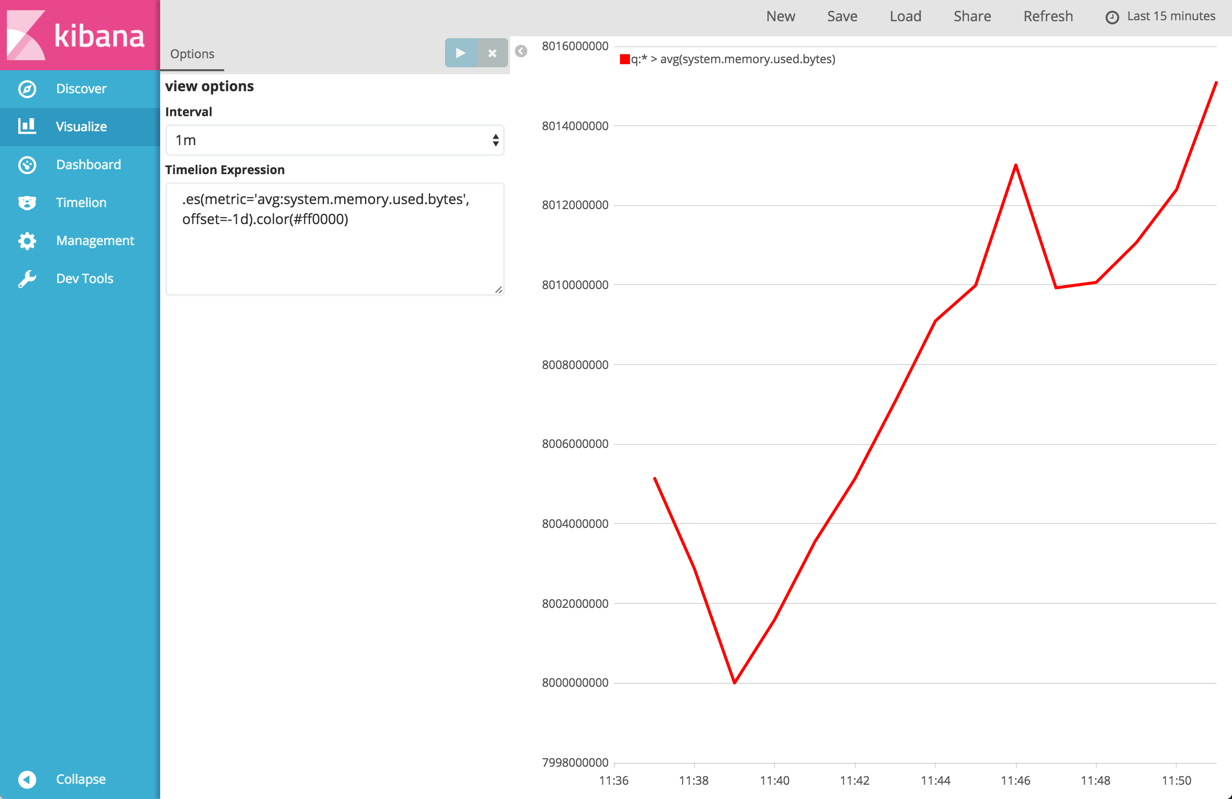Discard changes with the x button
Screen dimensions: 1232x799
491,52
